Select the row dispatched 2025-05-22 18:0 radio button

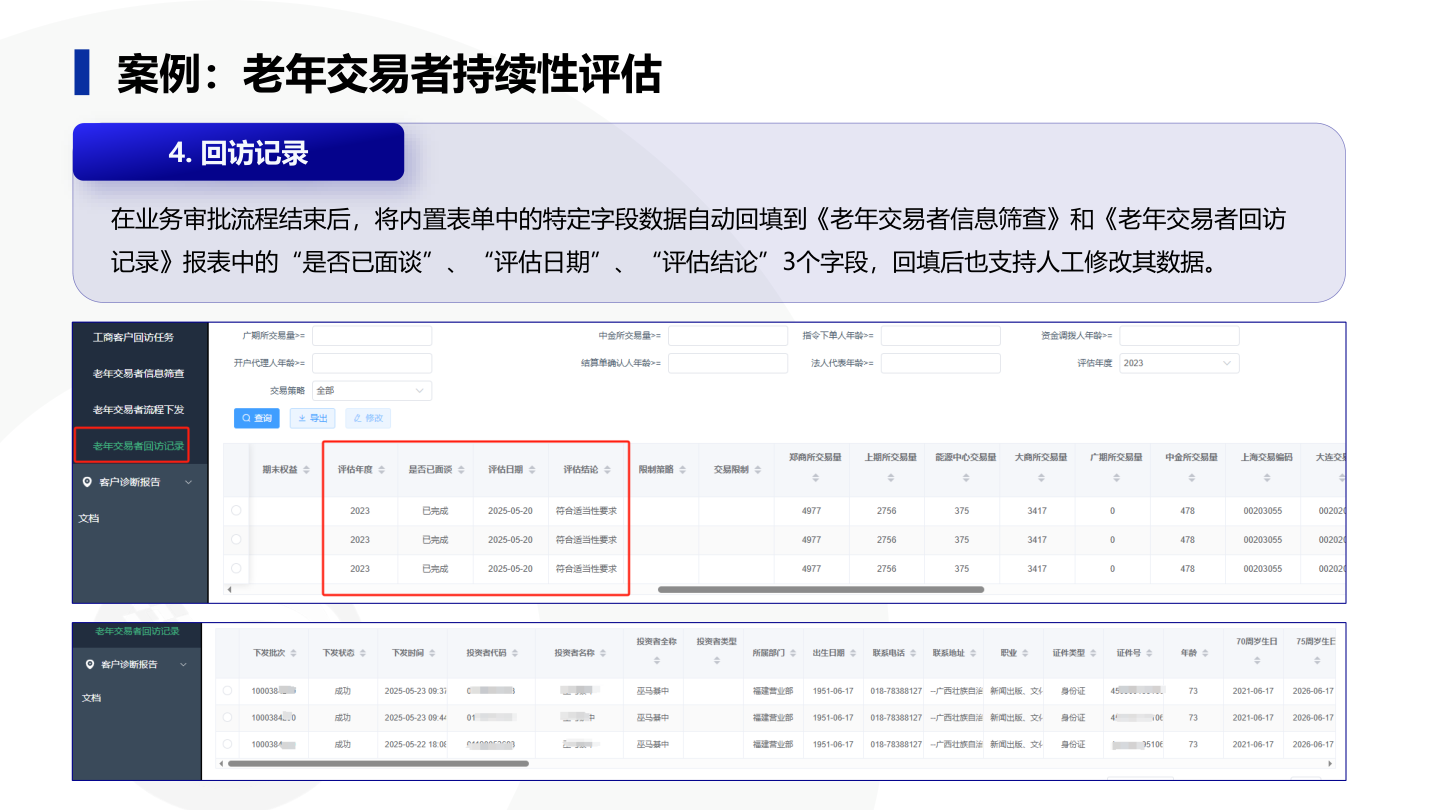[227, 744]
